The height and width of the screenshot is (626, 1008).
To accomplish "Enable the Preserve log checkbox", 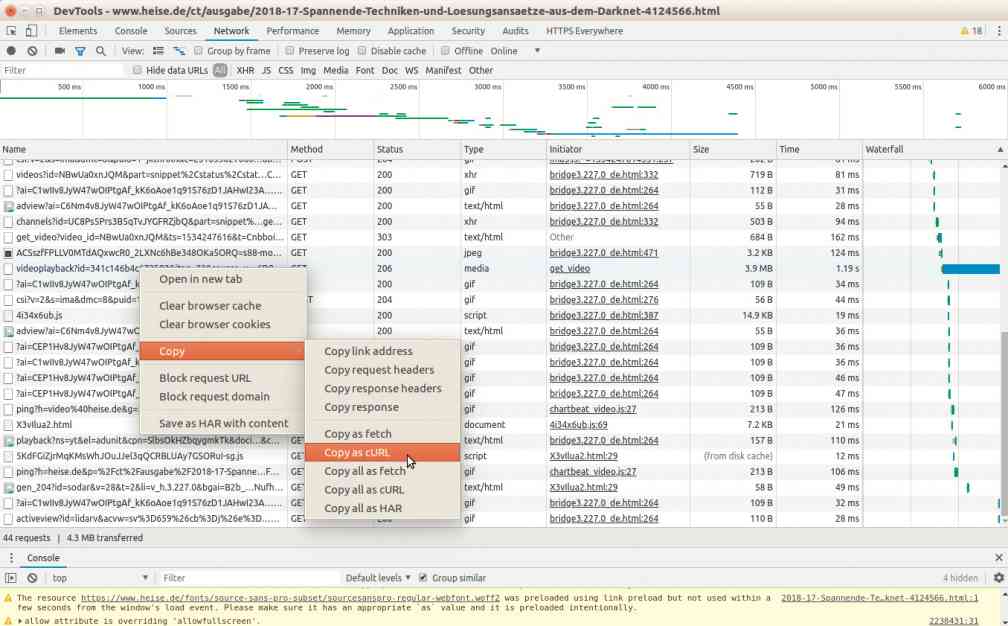I will pyautogui.click(x=288, y=51).
